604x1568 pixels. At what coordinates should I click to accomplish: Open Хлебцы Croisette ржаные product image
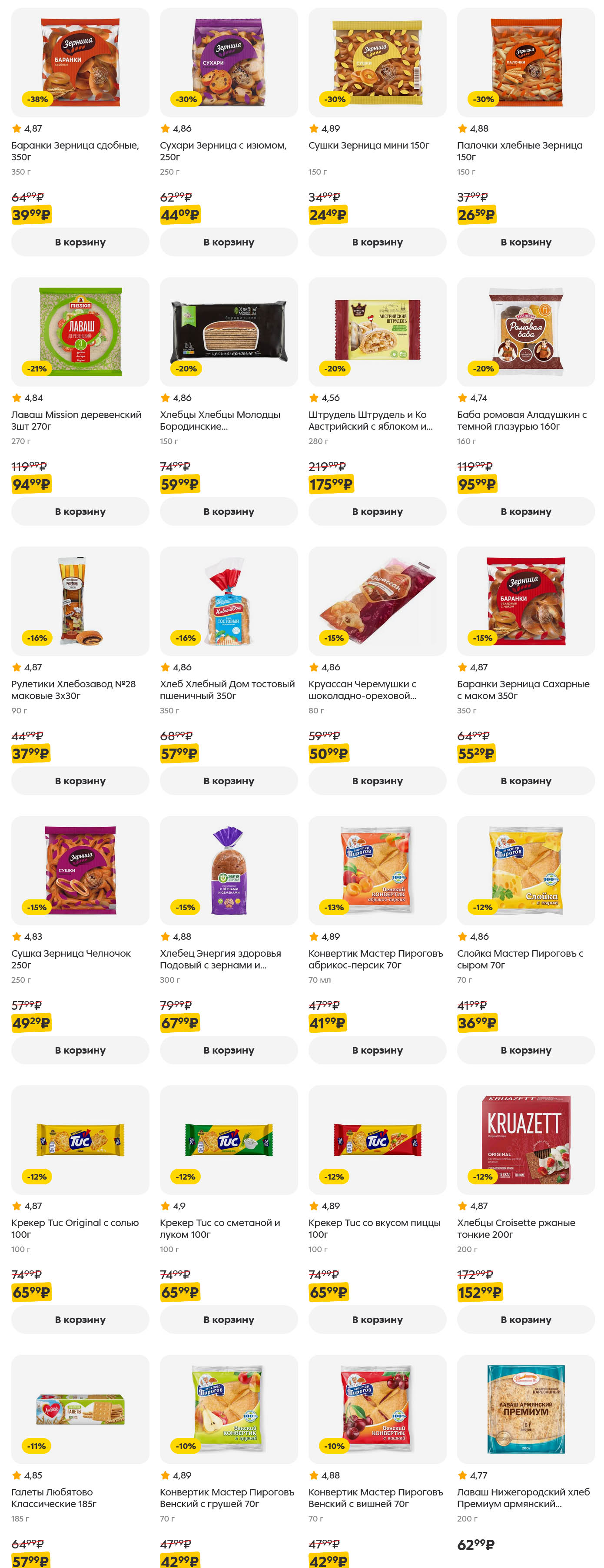pos(525,1140)
